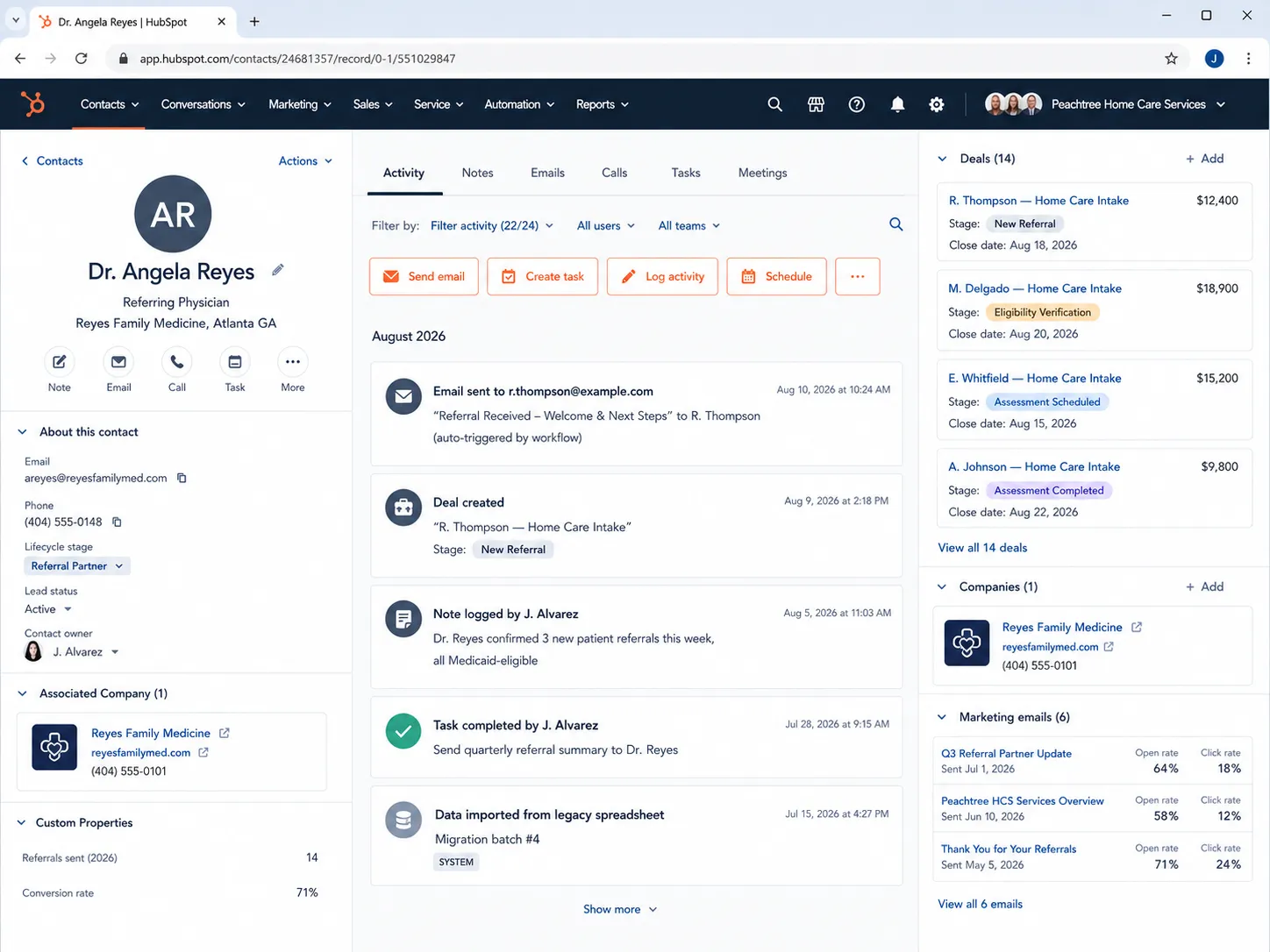Click the Task icon under contact name
Image resolution: width=1270 pixels, height=952 pixels.
click(235, 362)
